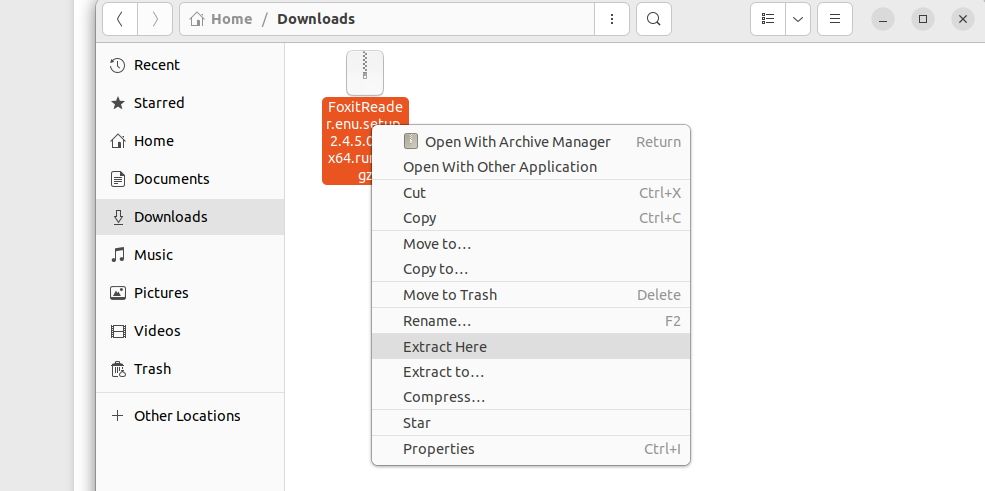Select the FoxitReader archive file icon

(x=365, y=73)
